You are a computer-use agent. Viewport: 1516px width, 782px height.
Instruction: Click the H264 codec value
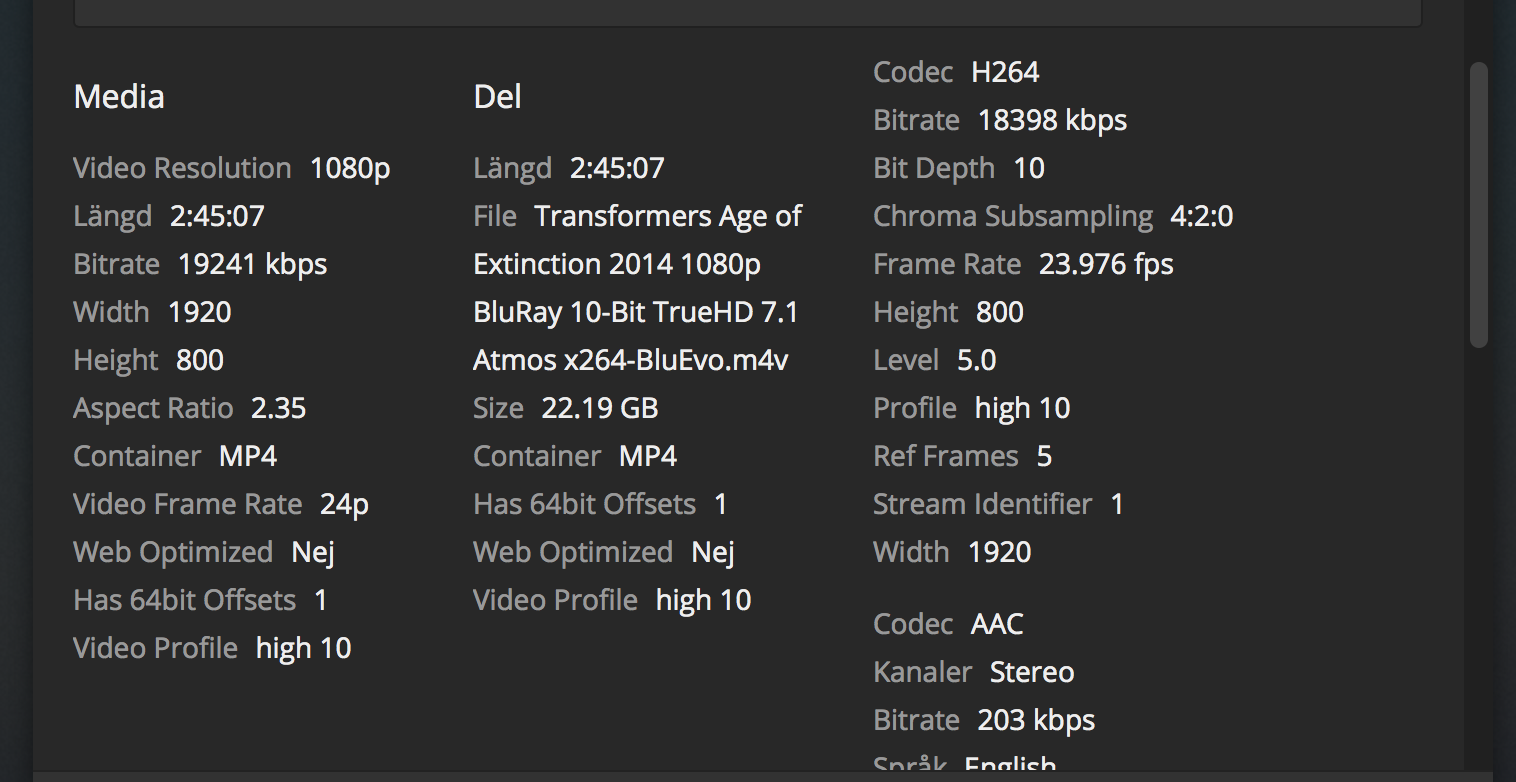point(1005,72)
